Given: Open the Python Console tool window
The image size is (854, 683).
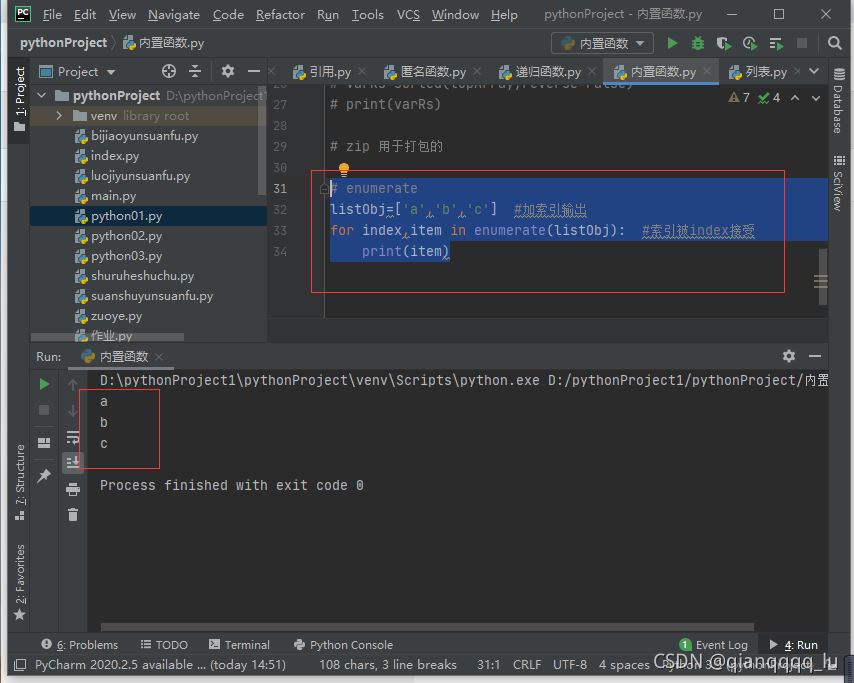Looking at the screenshot, I should pos(343,645).
